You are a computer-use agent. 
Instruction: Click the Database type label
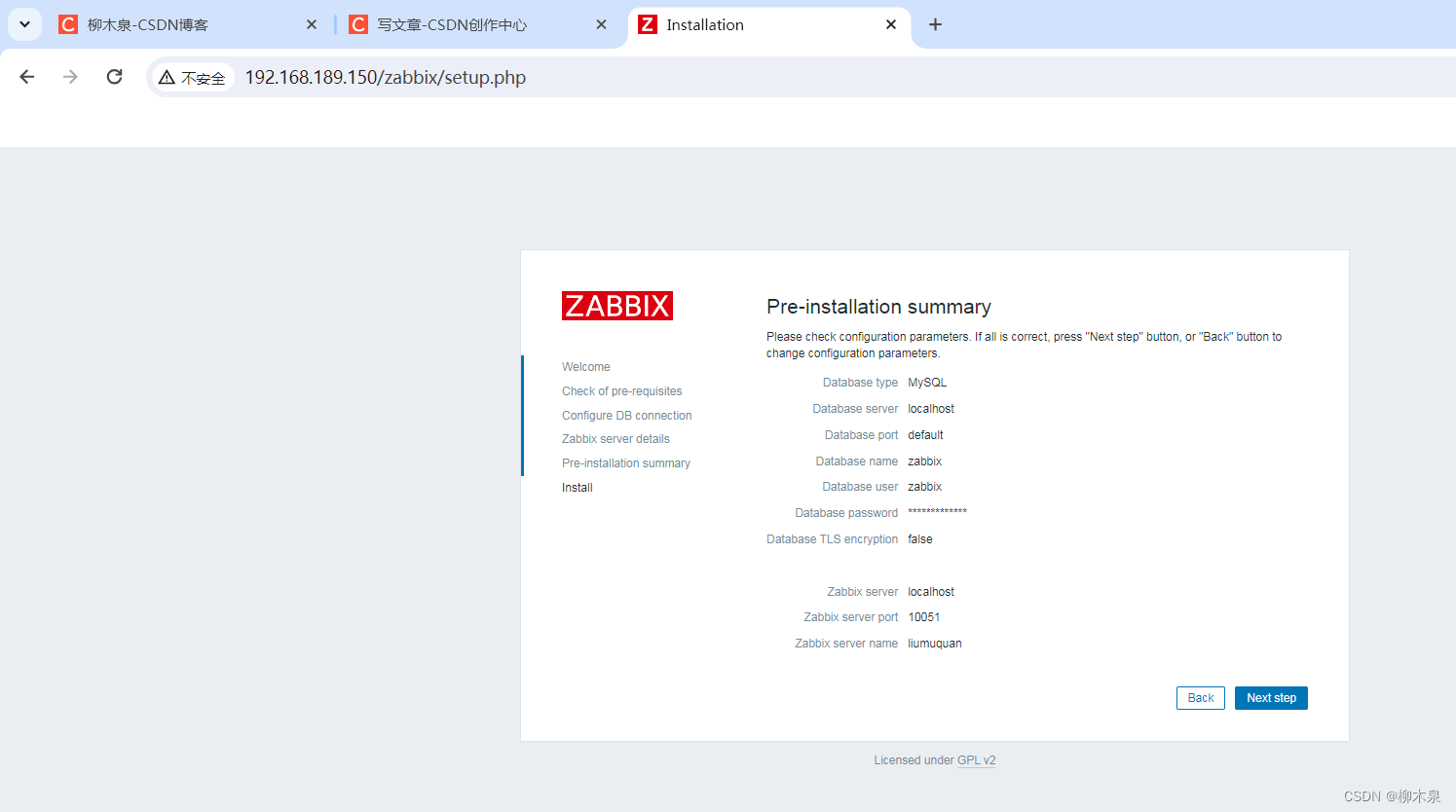coord(860,383)
